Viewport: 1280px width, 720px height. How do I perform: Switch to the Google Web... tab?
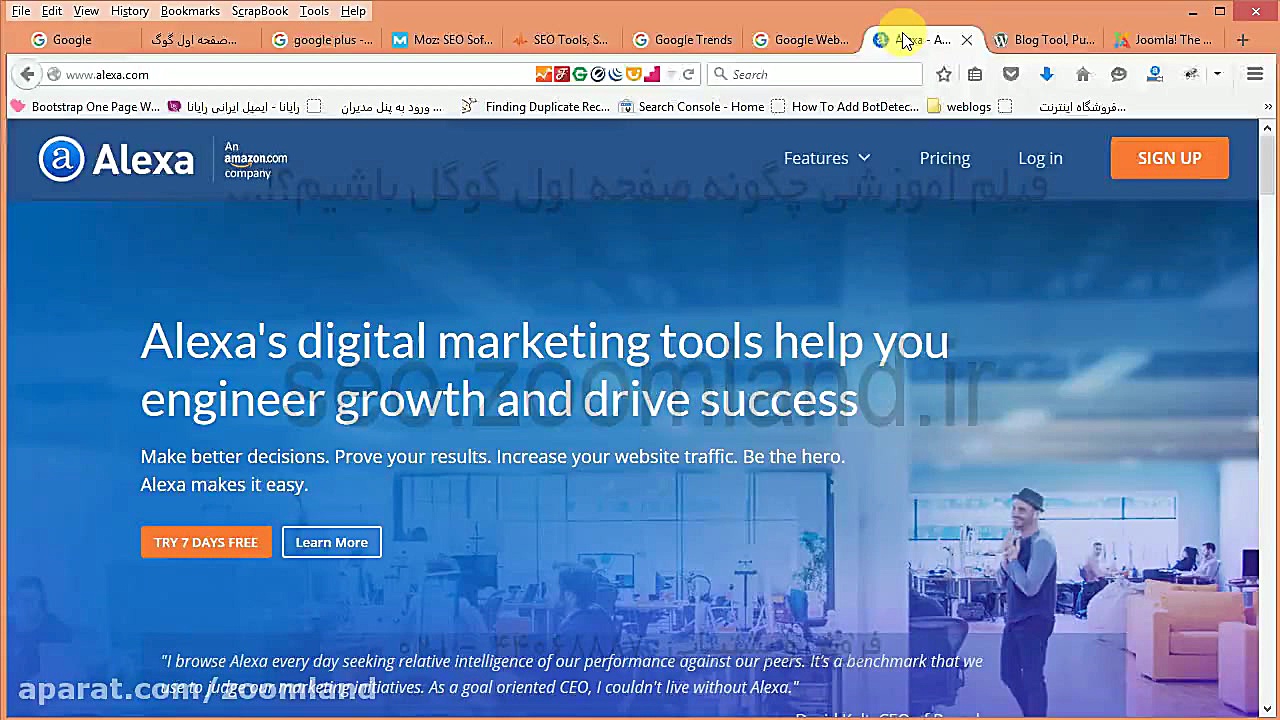coord(802,40)
